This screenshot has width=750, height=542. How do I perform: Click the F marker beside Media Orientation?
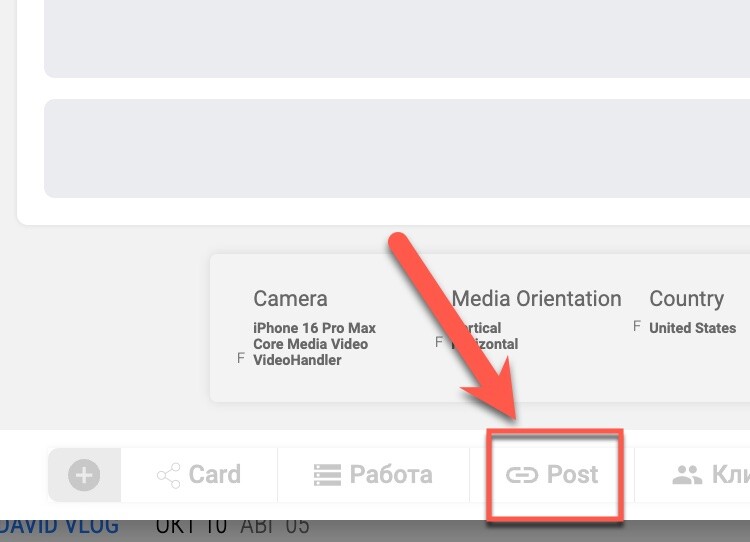(x=438, y=342)
